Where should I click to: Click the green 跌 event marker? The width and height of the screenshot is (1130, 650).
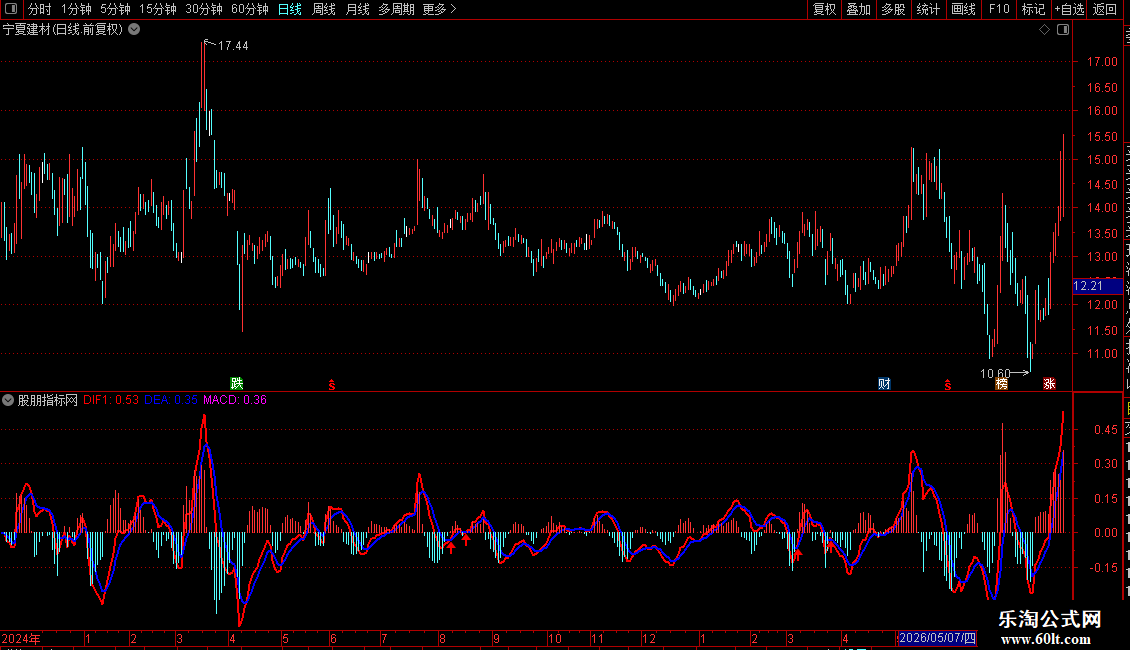(x=236, y=383)
